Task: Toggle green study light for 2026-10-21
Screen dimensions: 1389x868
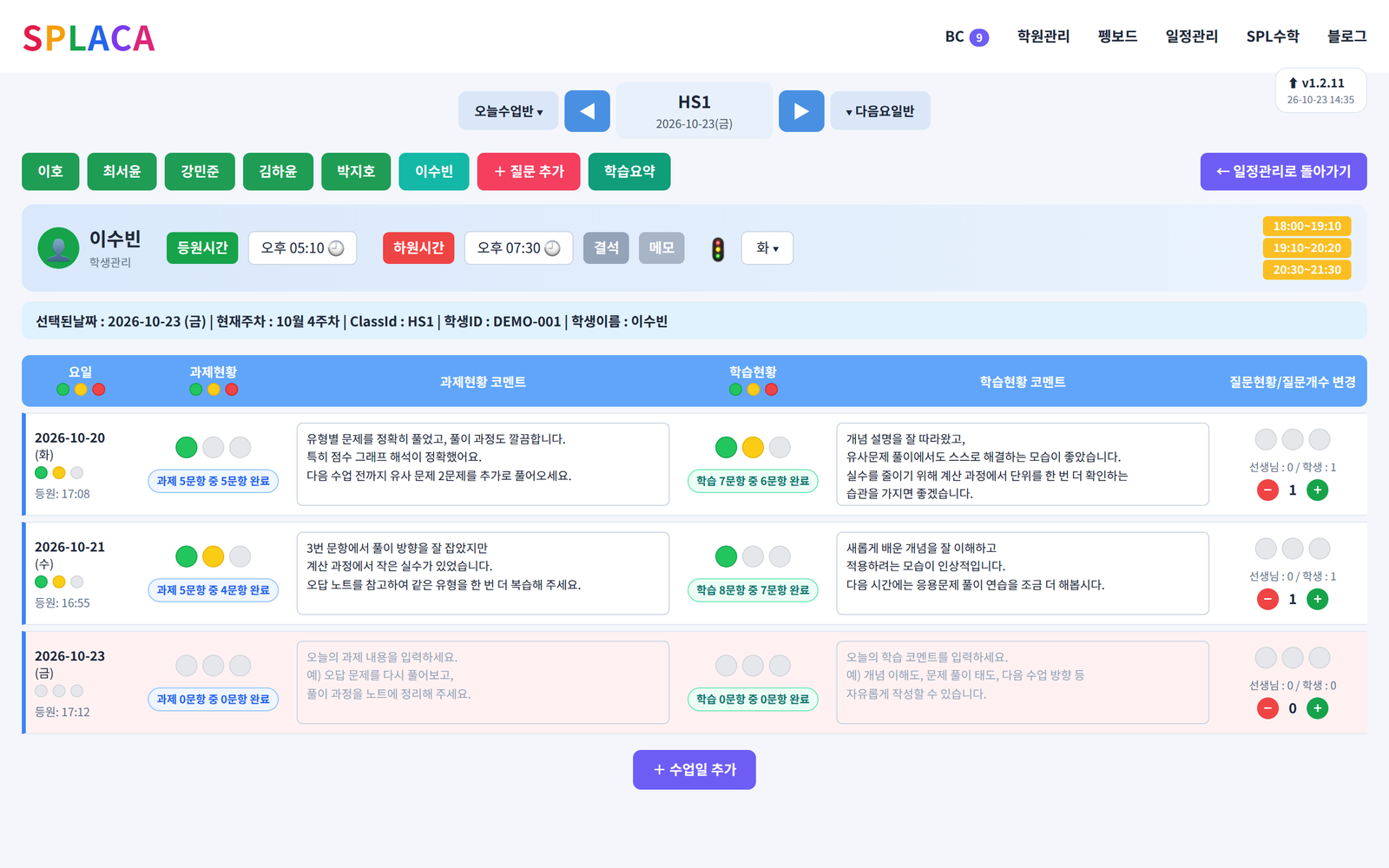Action: tap(727, 556)
